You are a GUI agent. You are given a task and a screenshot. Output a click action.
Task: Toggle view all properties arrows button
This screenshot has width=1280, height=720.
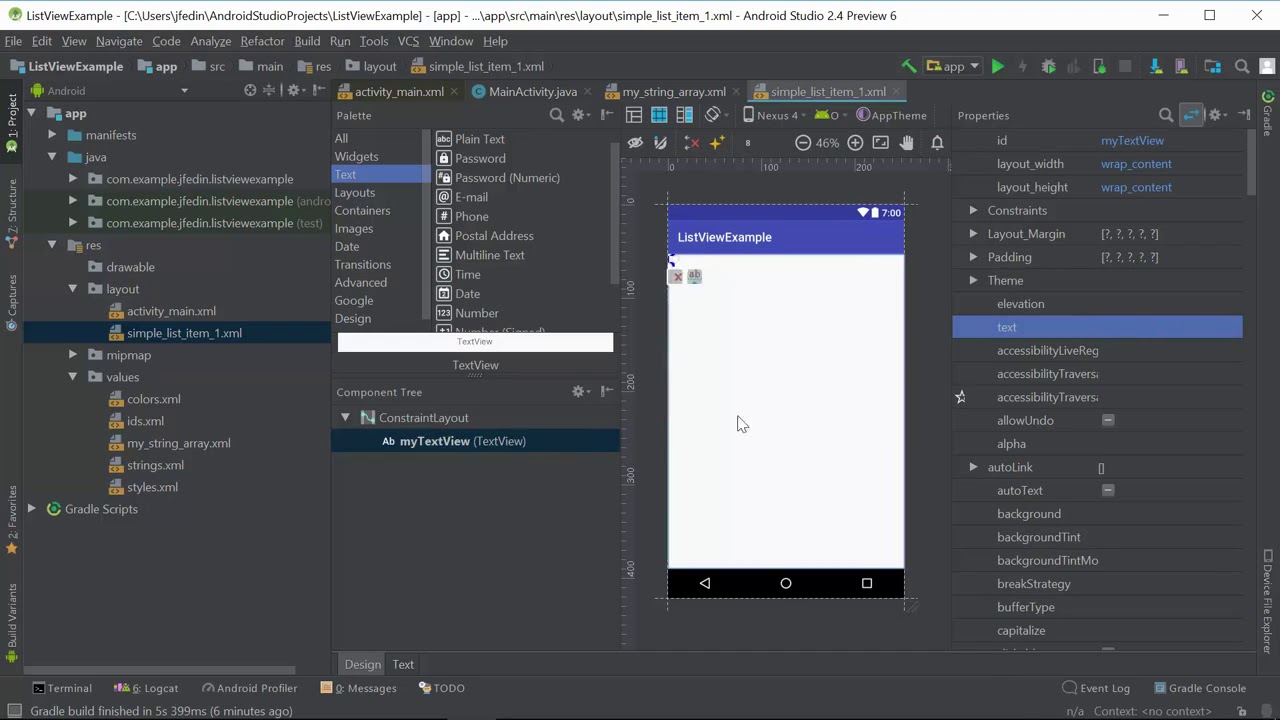coord(1191,115)
